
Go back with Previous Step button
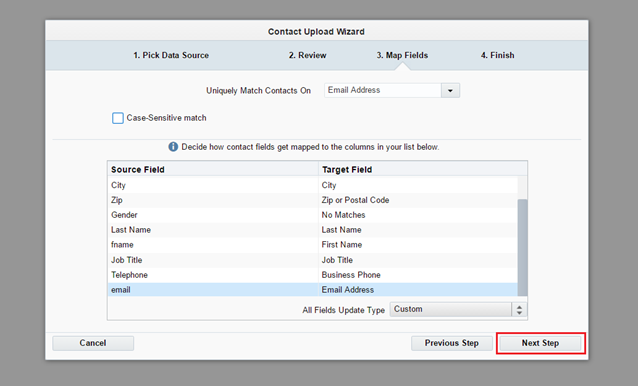[452, 343]
